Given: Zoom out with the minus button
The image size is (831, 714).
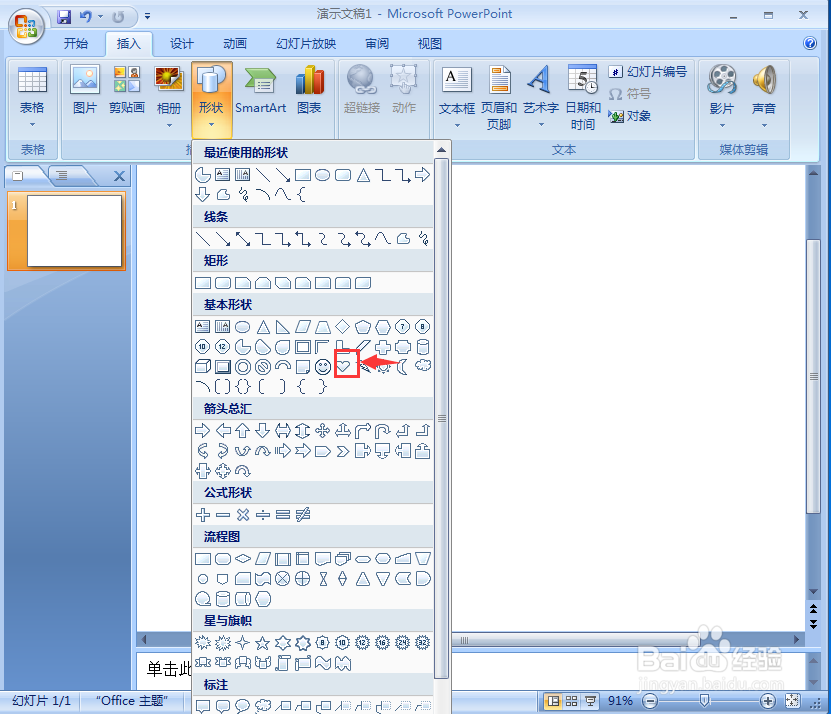Looking at the screenshot, I should pos(650,701).
